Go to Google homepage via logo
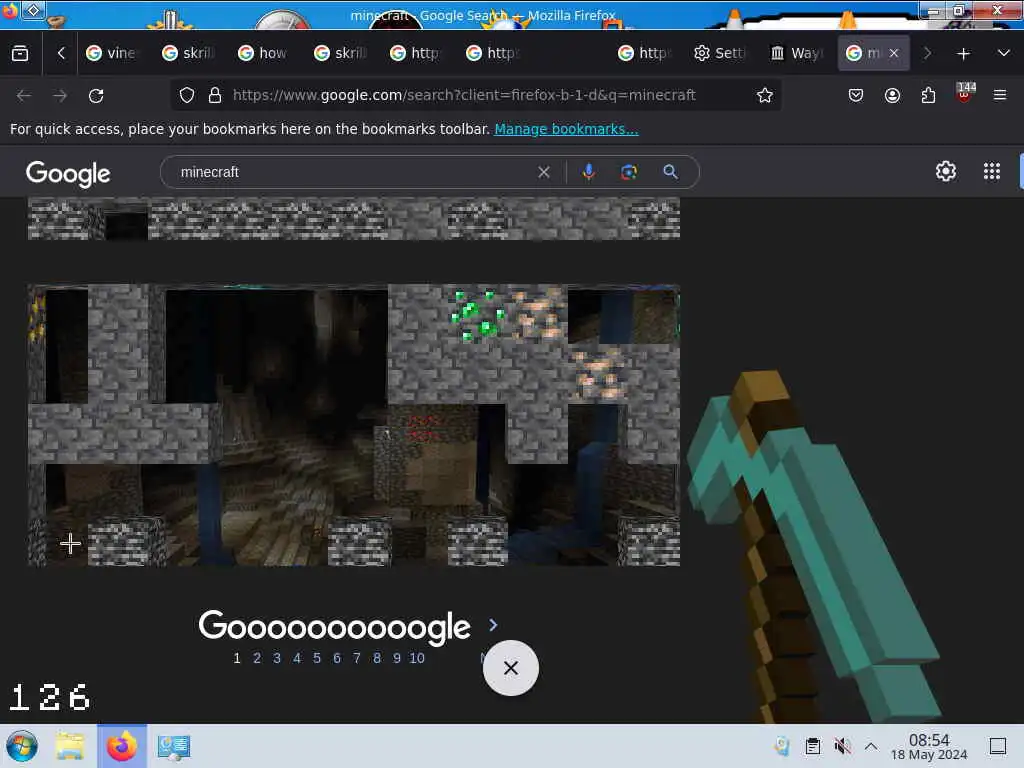Image resolution: width=1024 pixels, height=768 pixels. 68,173
